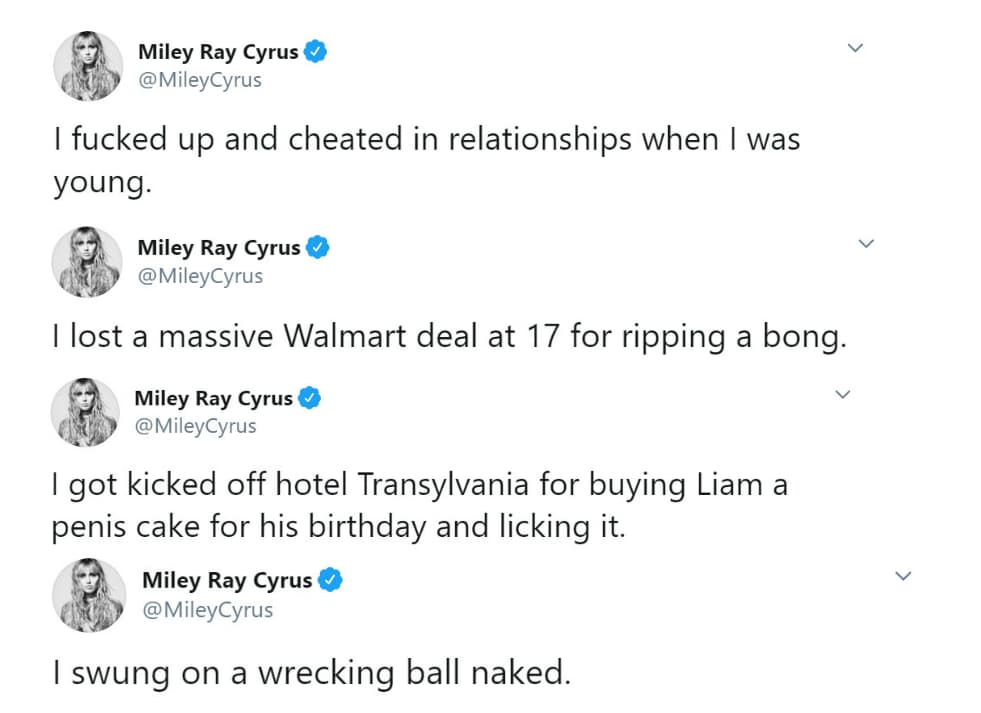Click Miley Ray Cyrus name on cheated-in-relationships tweet
This screenshot has height=713, width=981.
218,53
